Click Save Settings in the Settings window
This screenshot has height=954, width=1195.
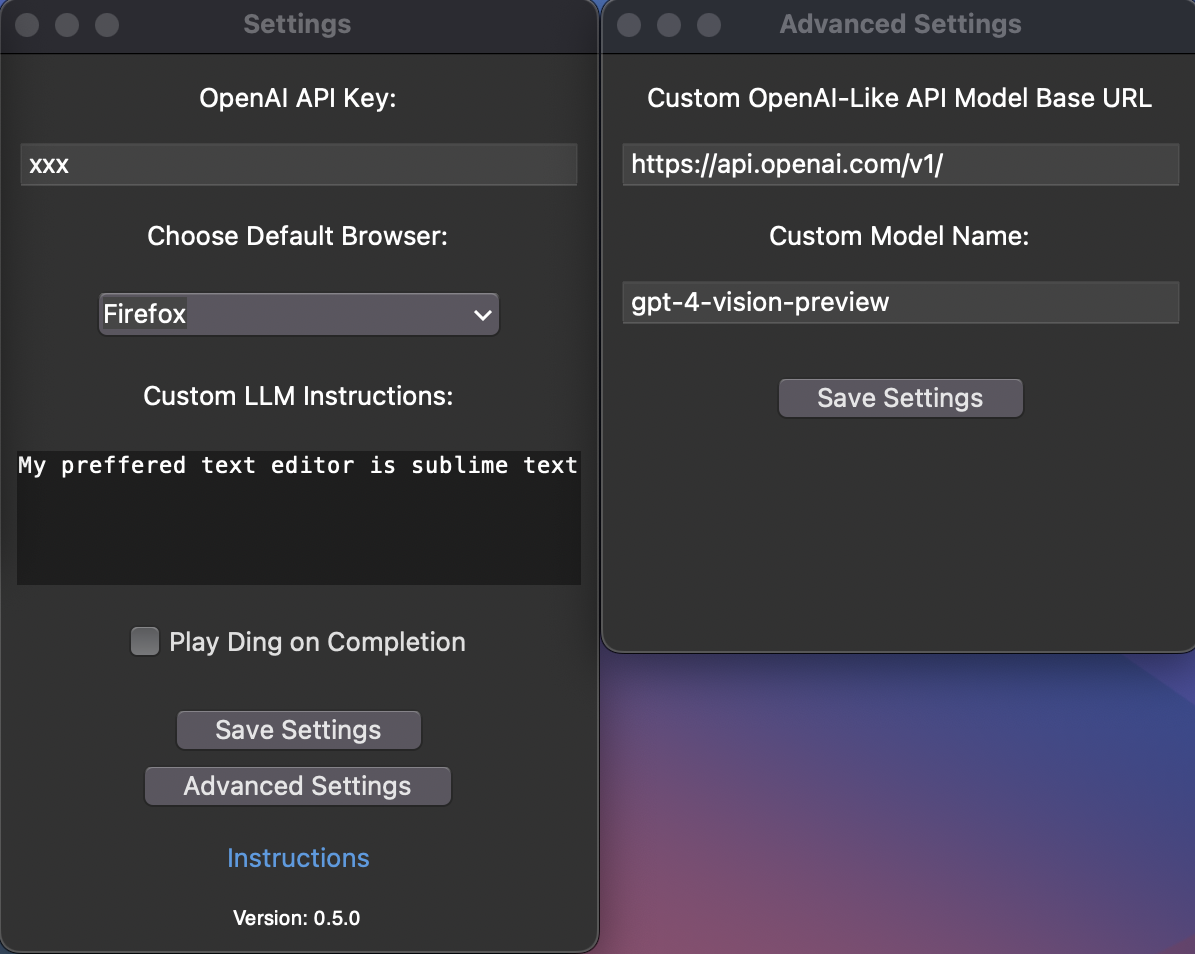299,730
